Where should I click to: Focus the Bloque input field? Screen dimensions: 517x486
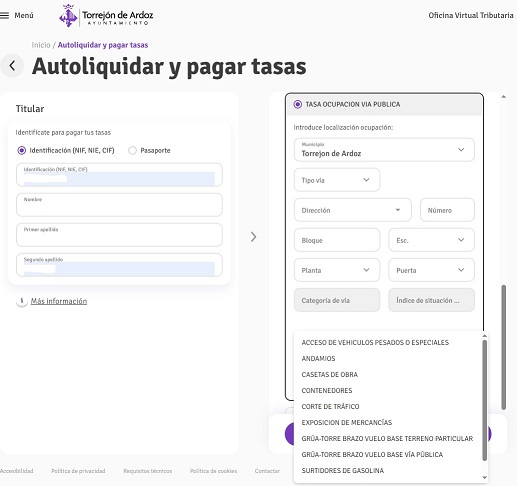click(x=337, y=240)
